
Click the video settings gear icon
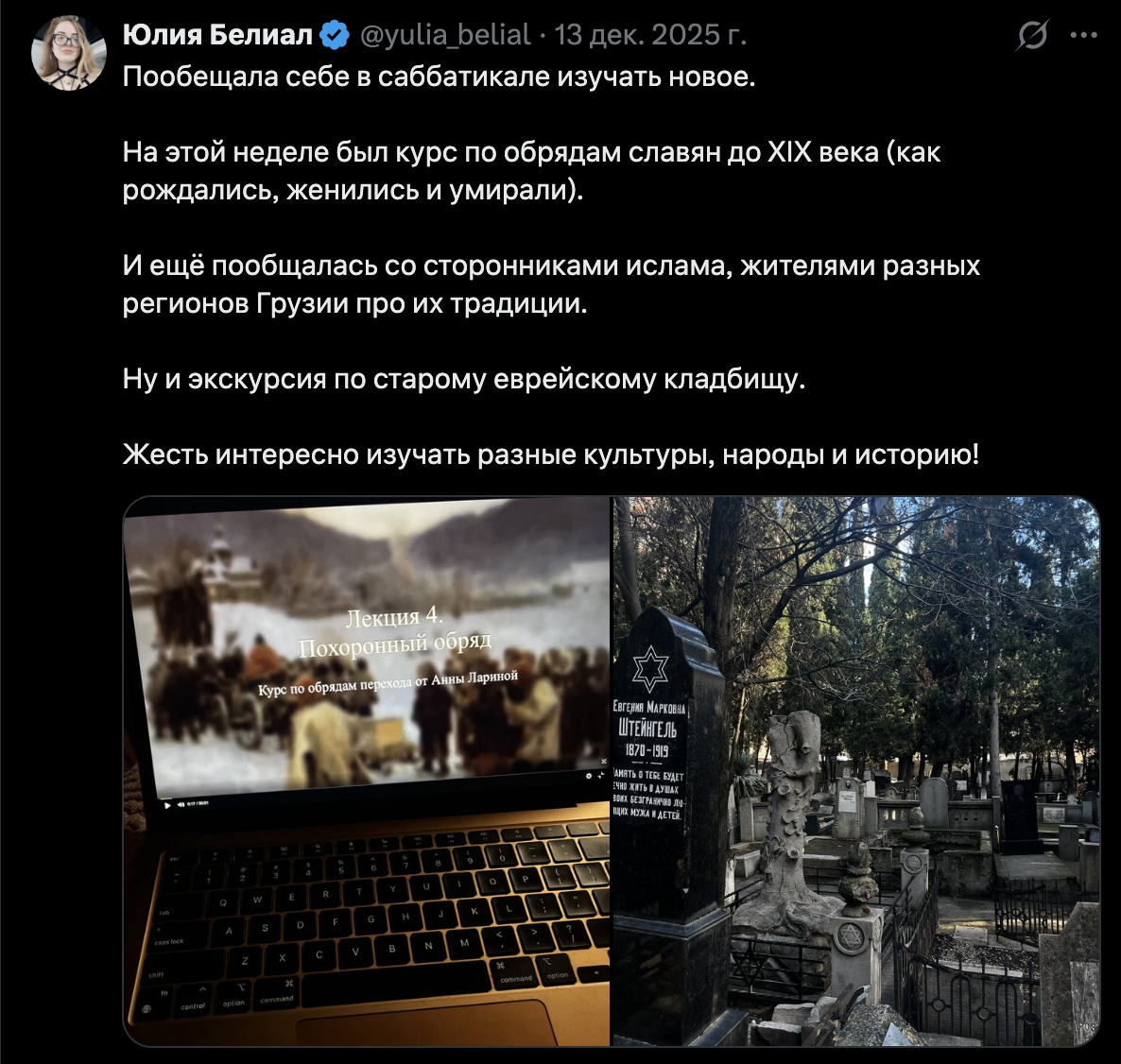(x=588, y=775)
